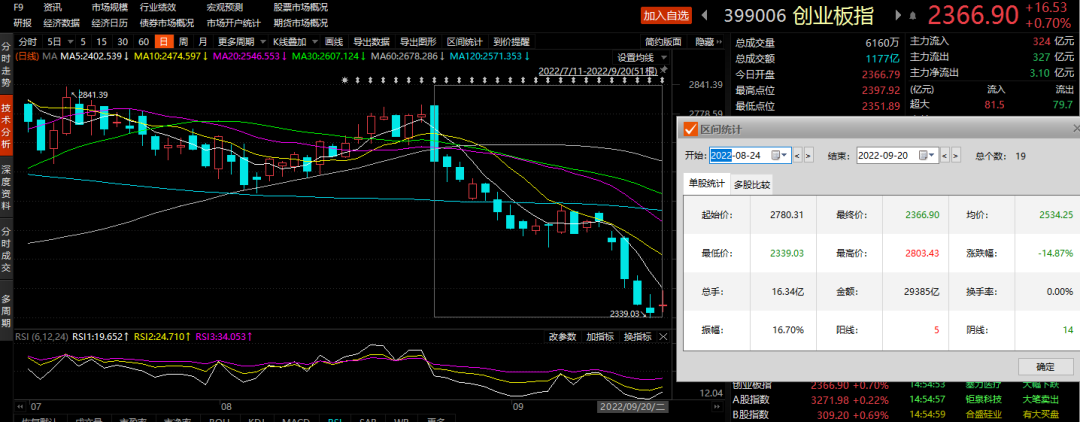Step the start date back one day

(x=797, y=155)
